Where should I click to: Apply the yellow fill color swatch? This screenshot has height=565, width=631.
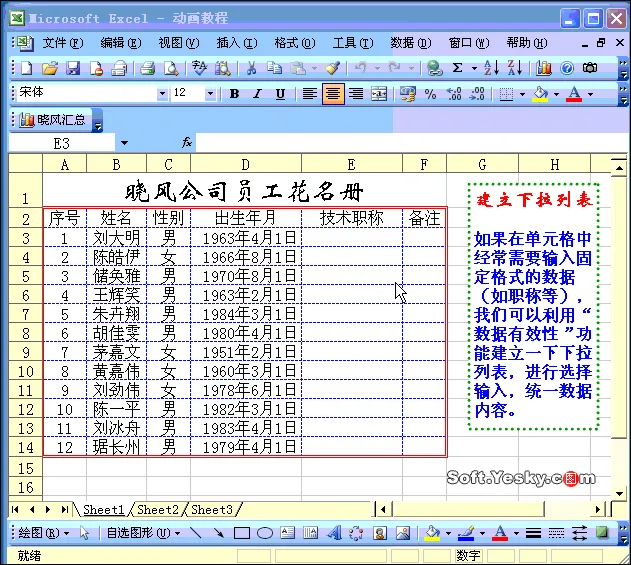coord(540,95)
